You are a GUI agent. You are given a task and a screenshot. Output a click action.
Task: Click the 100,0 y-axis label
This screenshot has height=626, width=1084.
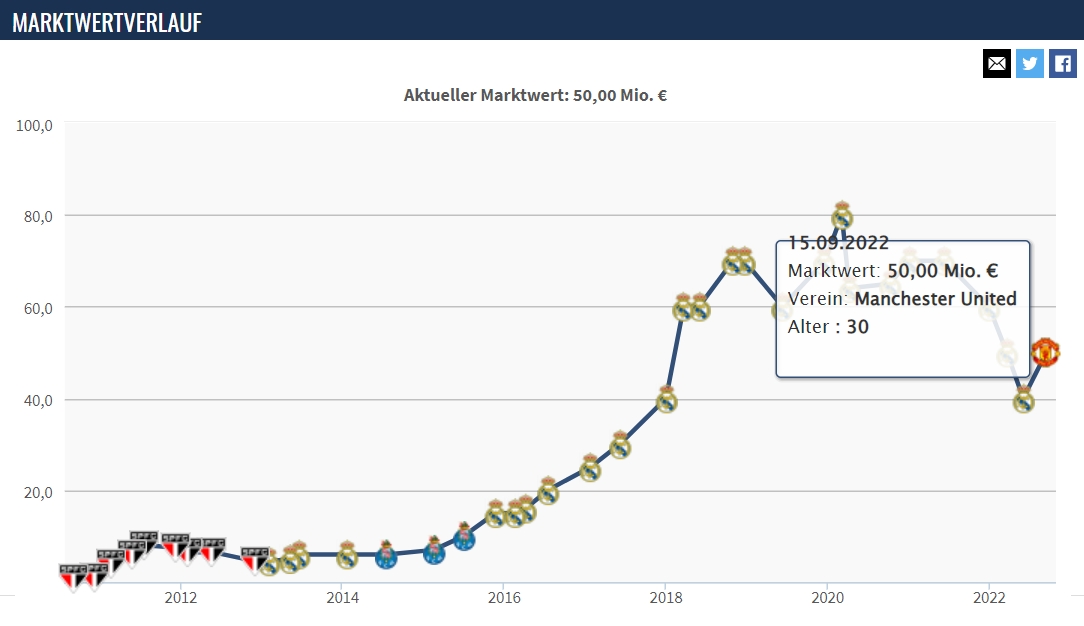tap(35, 126)
